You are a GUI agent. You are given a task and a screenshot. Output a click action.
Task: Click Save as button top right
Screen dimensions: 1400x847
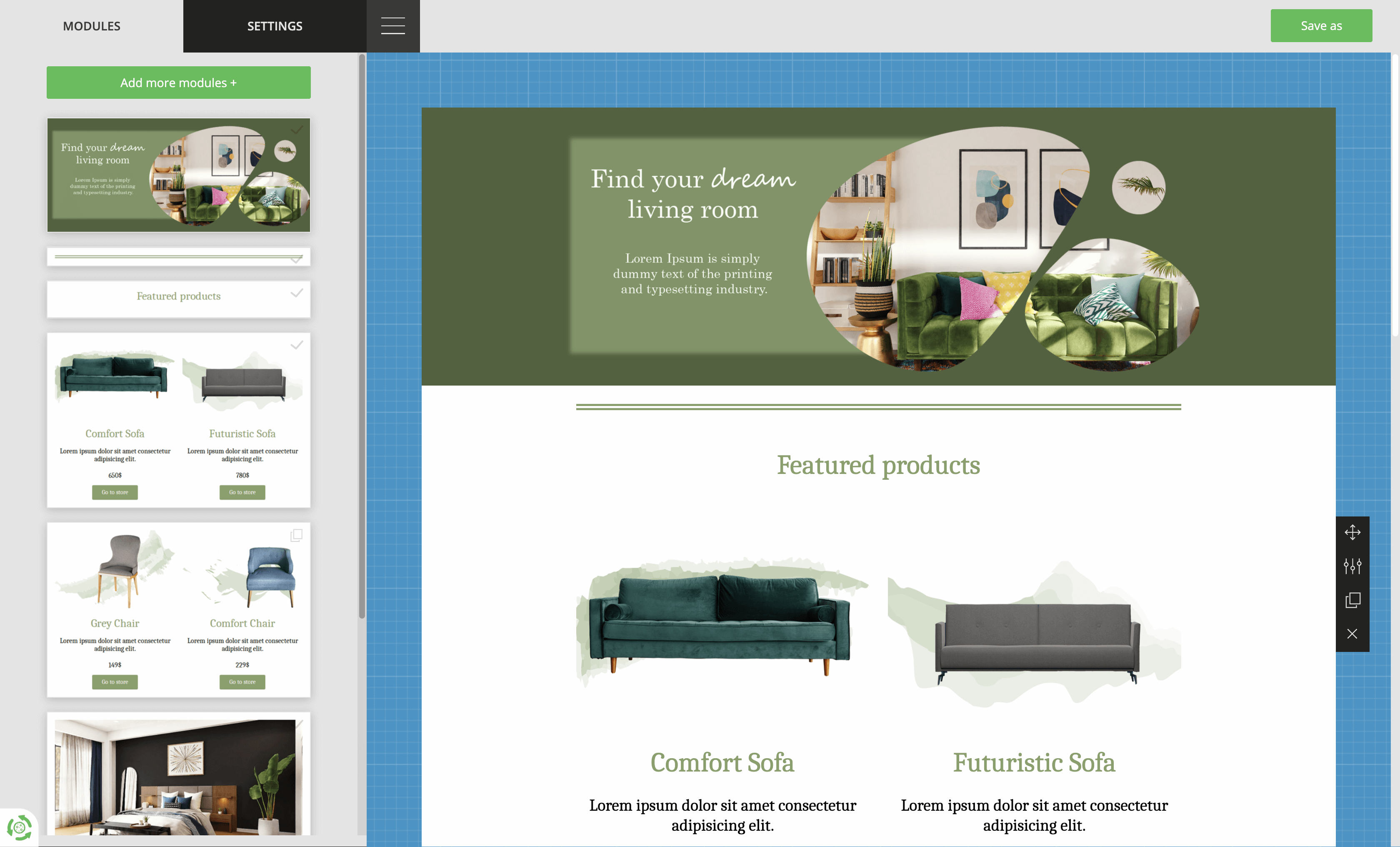click(1322, 25)
